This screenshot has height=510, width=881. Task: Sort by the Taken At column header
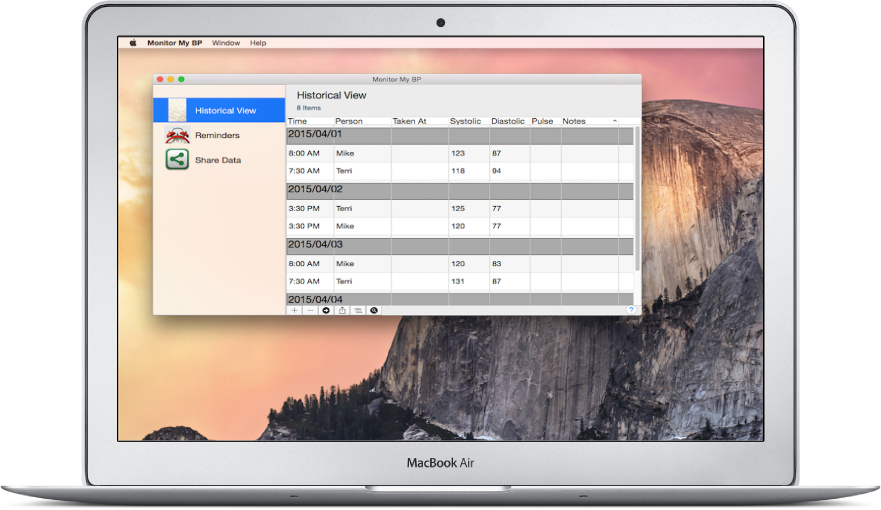click(x=419, y=121)
